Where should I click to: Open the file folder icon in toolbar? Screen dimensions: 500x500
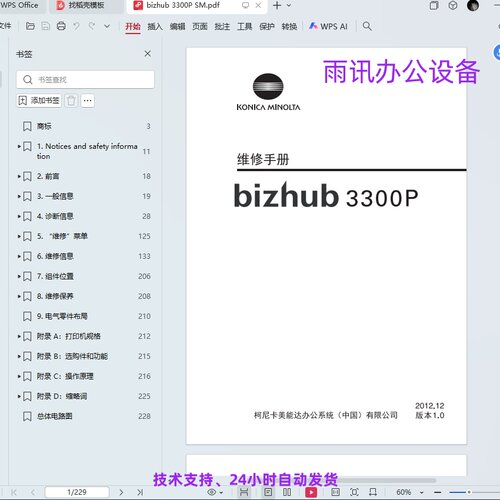coord(30,26)
